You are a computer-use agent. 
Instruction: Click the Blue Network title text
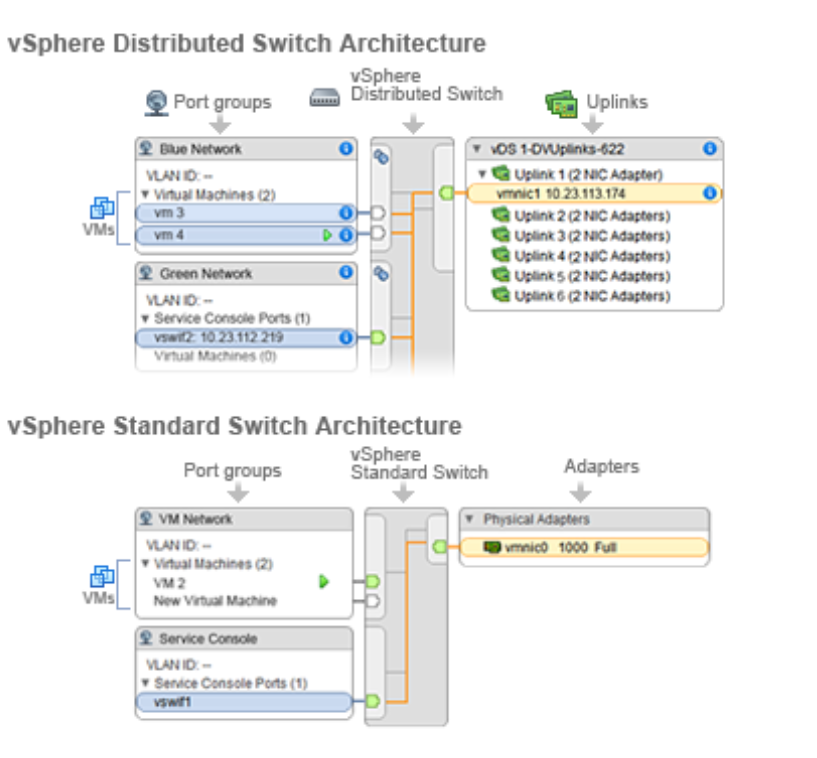[201, 150]
